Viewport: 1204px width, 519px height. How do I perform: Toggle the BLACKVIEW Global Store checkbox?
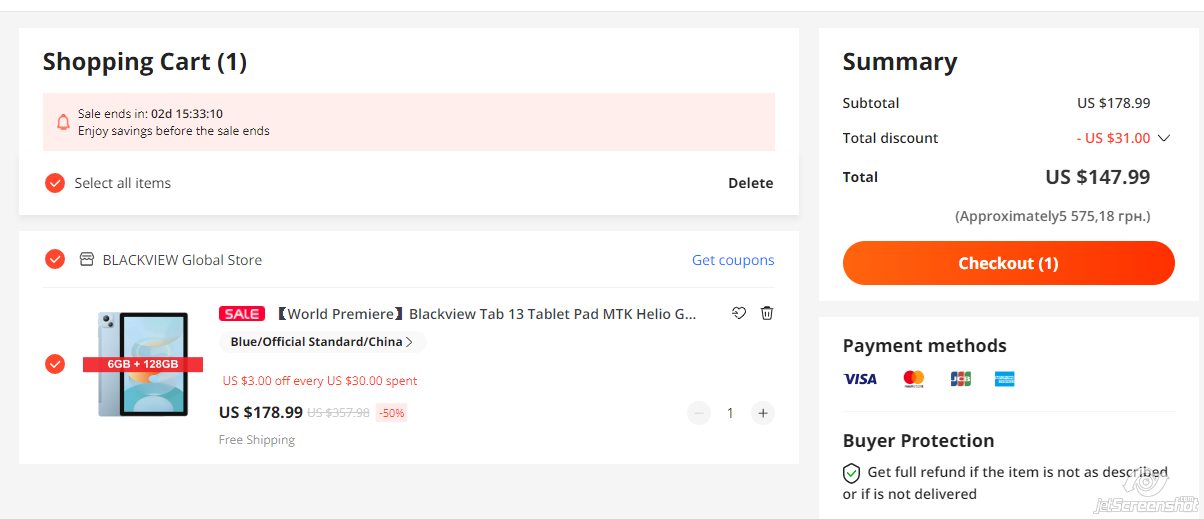click(x=55, y=260)
